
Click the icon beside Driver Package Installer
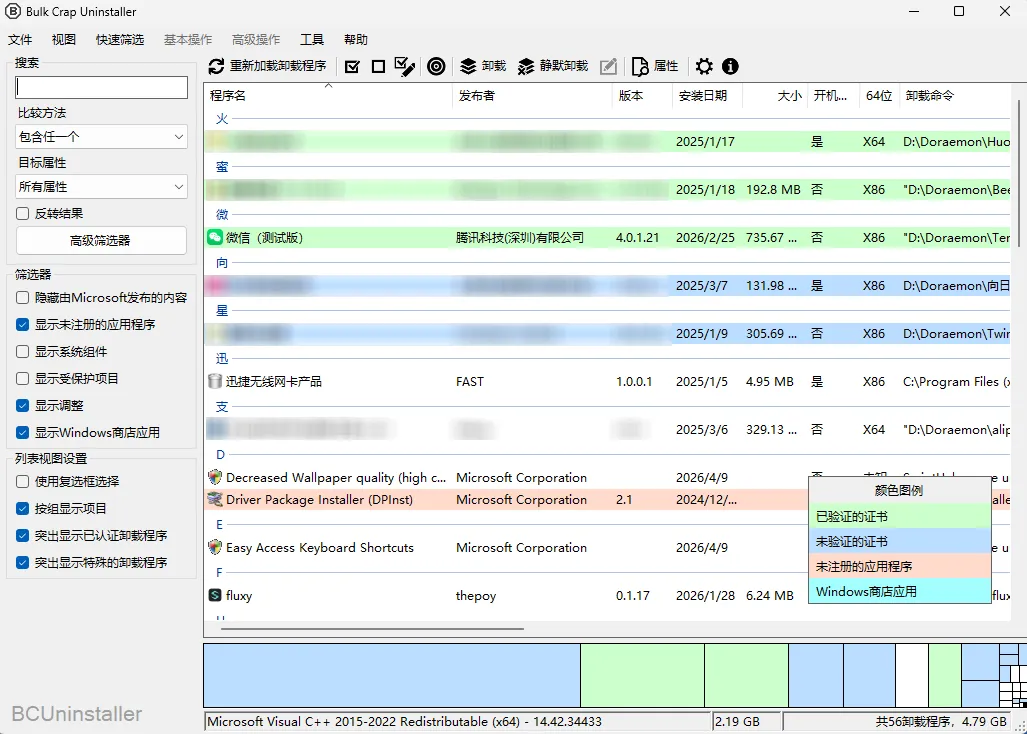(215, 500)
